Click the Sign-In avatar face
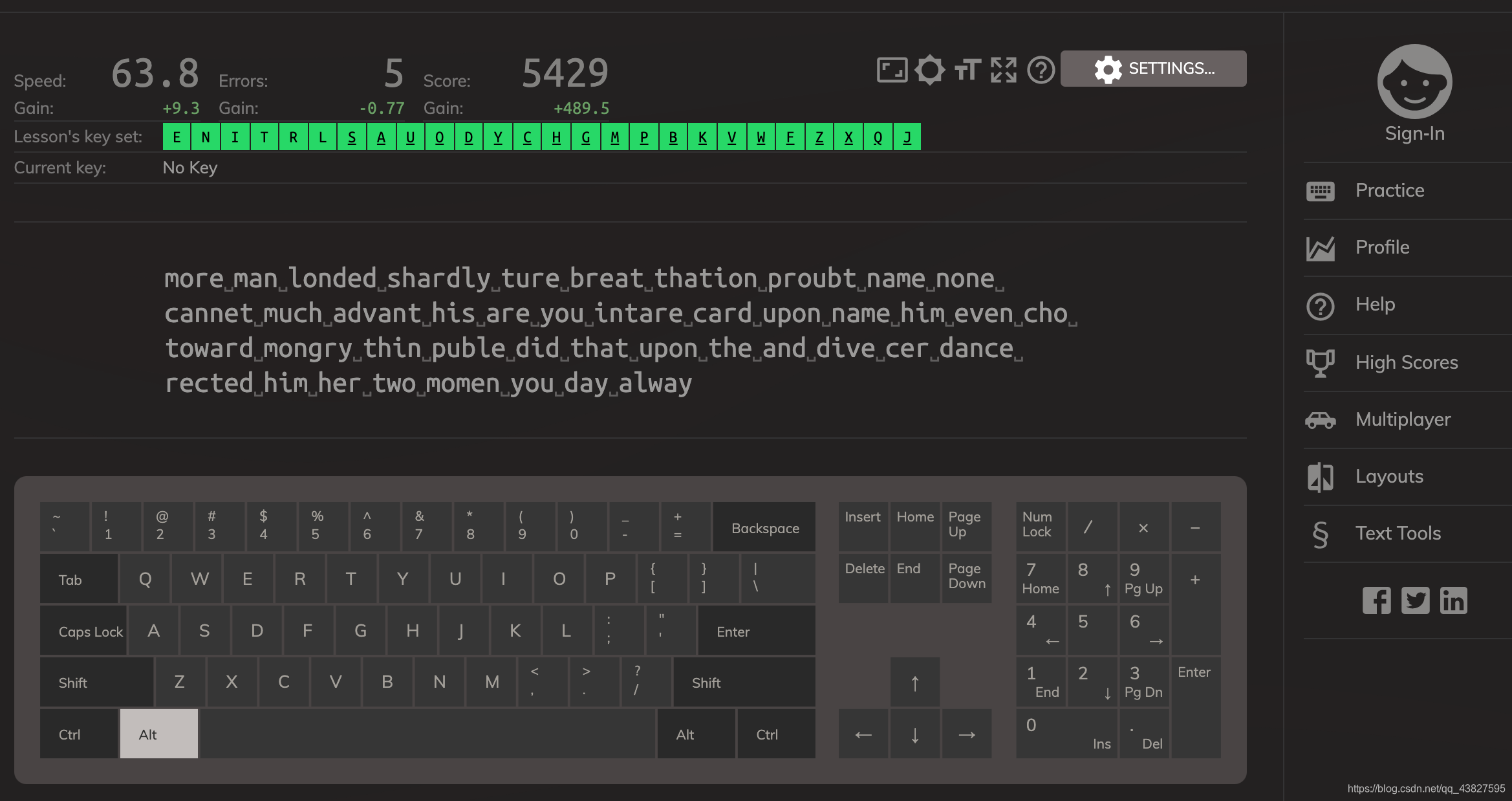1512x801 pixels. (x=1414, y=82)
